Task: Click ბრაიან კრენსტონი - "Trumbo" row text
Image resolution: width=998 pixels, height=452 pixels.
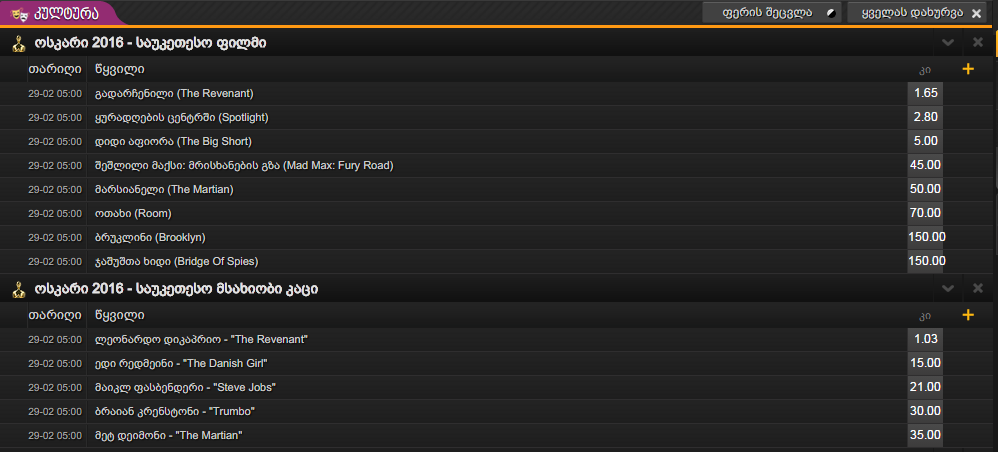Action: coord(174,412)
